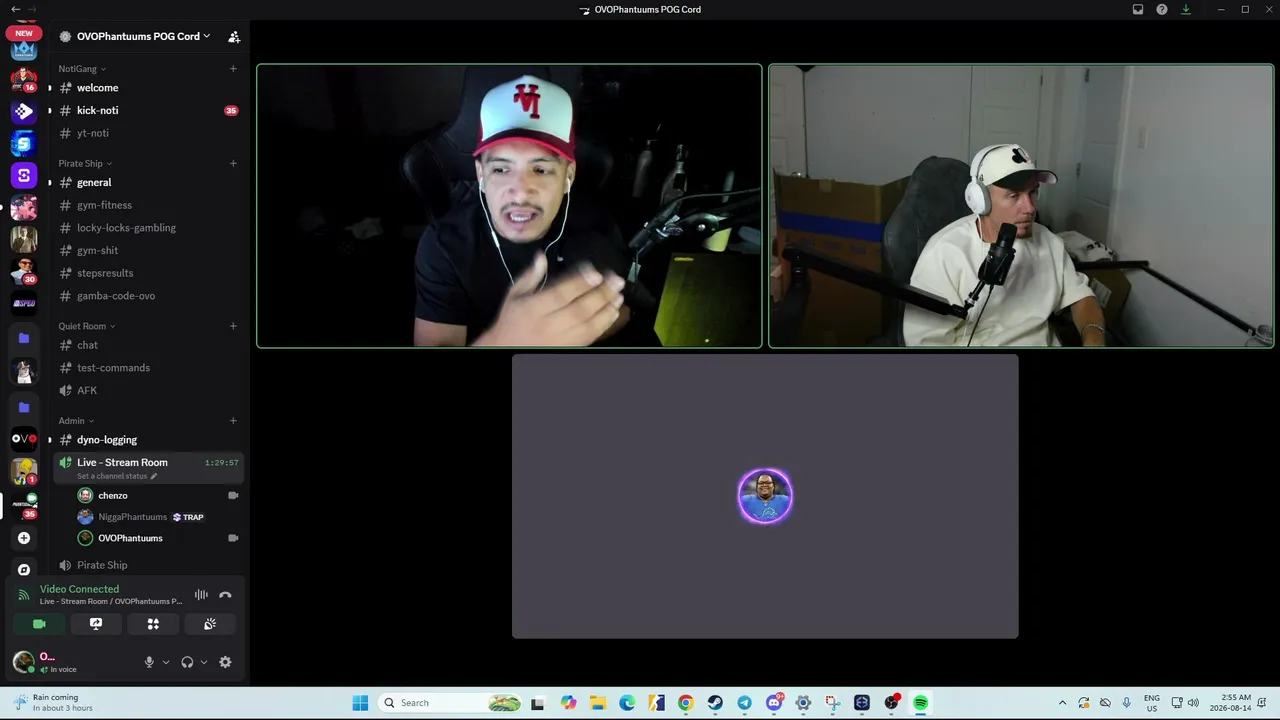Create a channel in Pirate Ship category
1280x720 pixels.
pyautogui.click(x=233, y=163)
